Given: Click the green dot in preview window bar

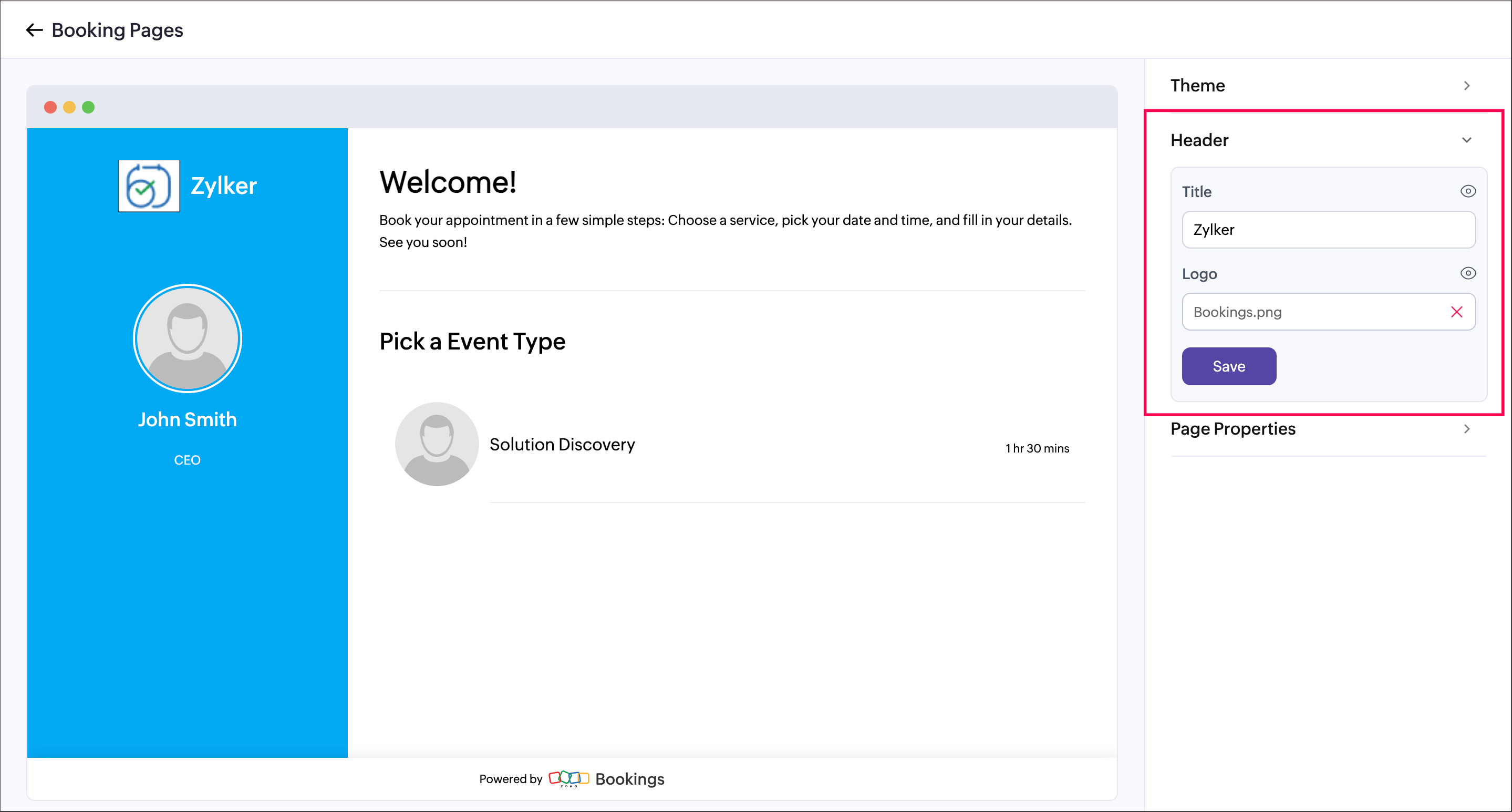Looking at the screenshot, I should point(88,107).
